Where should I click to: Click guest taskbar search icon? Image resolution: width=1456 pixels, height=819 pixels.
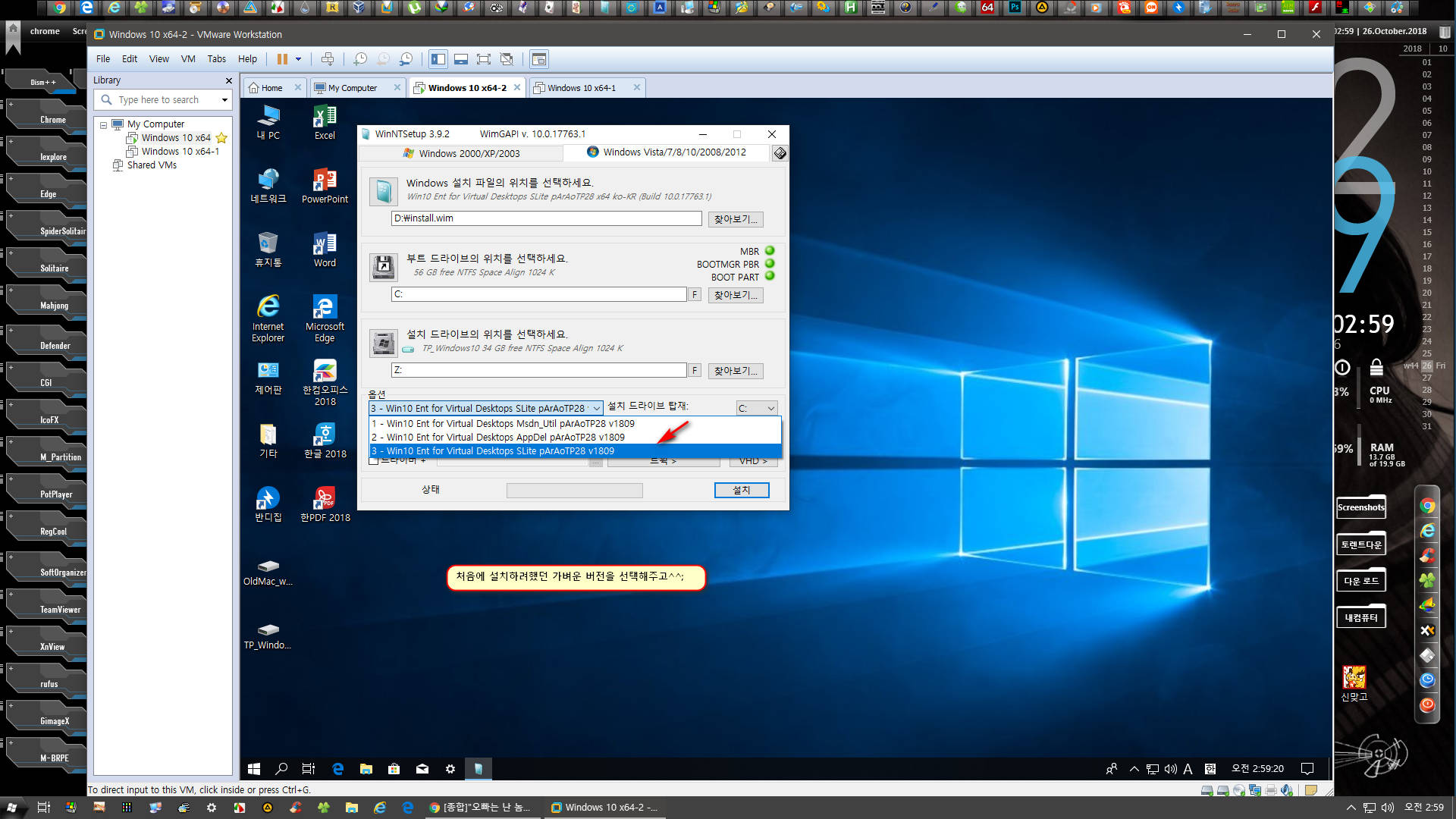(281, 769)
